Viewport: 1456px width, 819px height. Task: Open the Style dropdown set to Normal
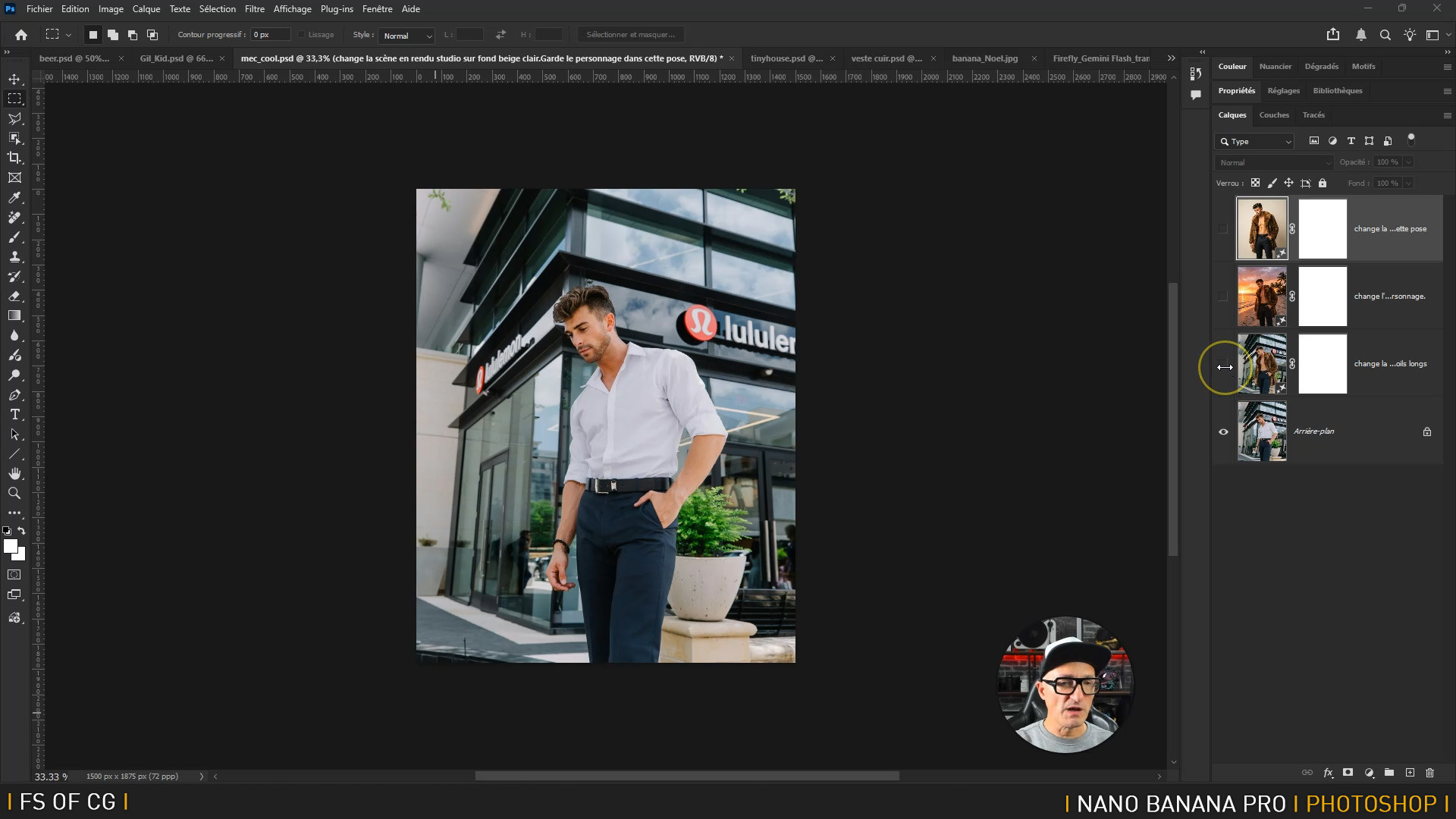coord(406,36)
